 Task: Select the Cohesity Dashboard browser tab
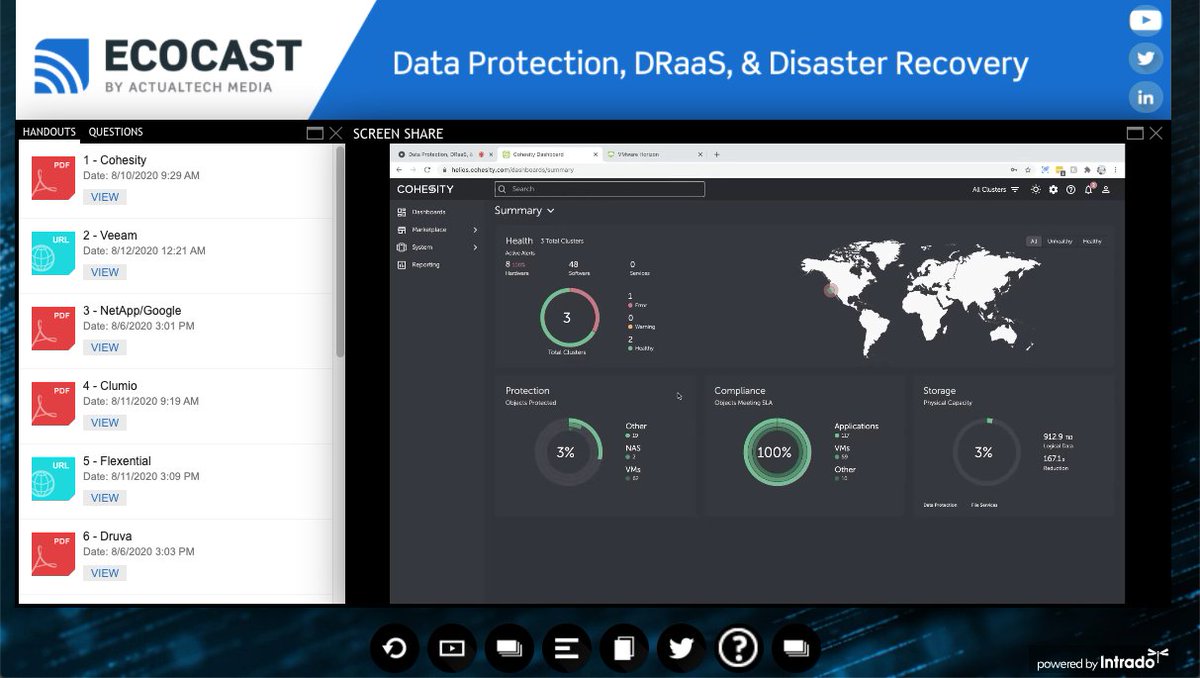tap(548, 155)
